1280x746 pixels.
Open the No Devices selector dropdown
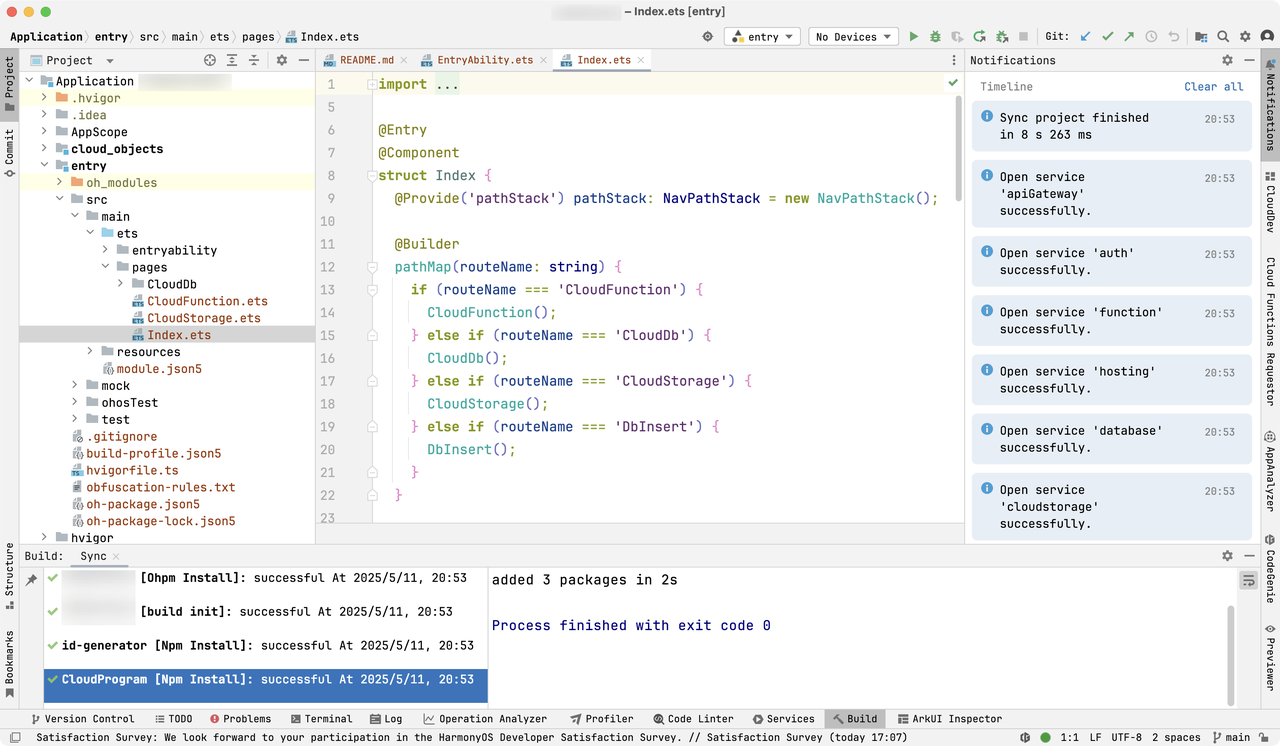[x=853, y=37]
